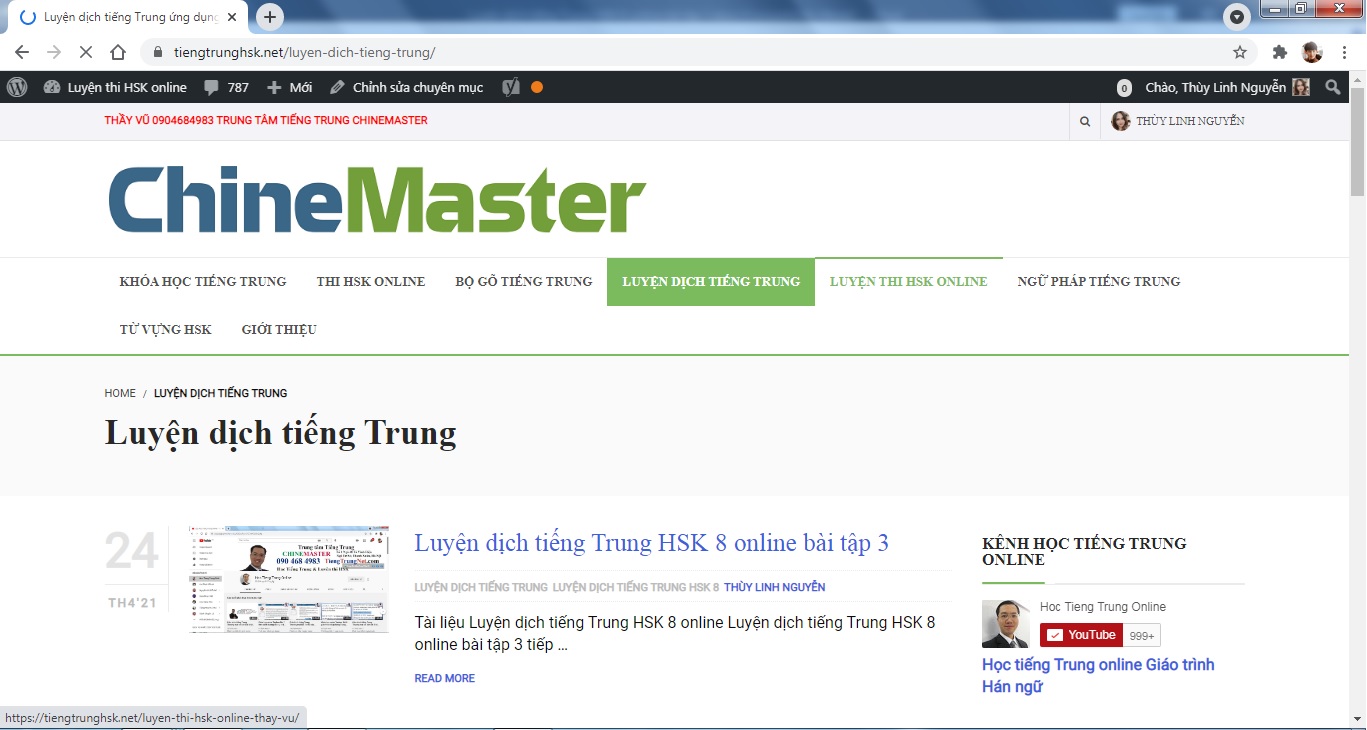Select the LUYỆN DỊCH TIẾNG TRUNG nav tab
This screenshot has height=730, width=1367.
[x=711, y=281]
